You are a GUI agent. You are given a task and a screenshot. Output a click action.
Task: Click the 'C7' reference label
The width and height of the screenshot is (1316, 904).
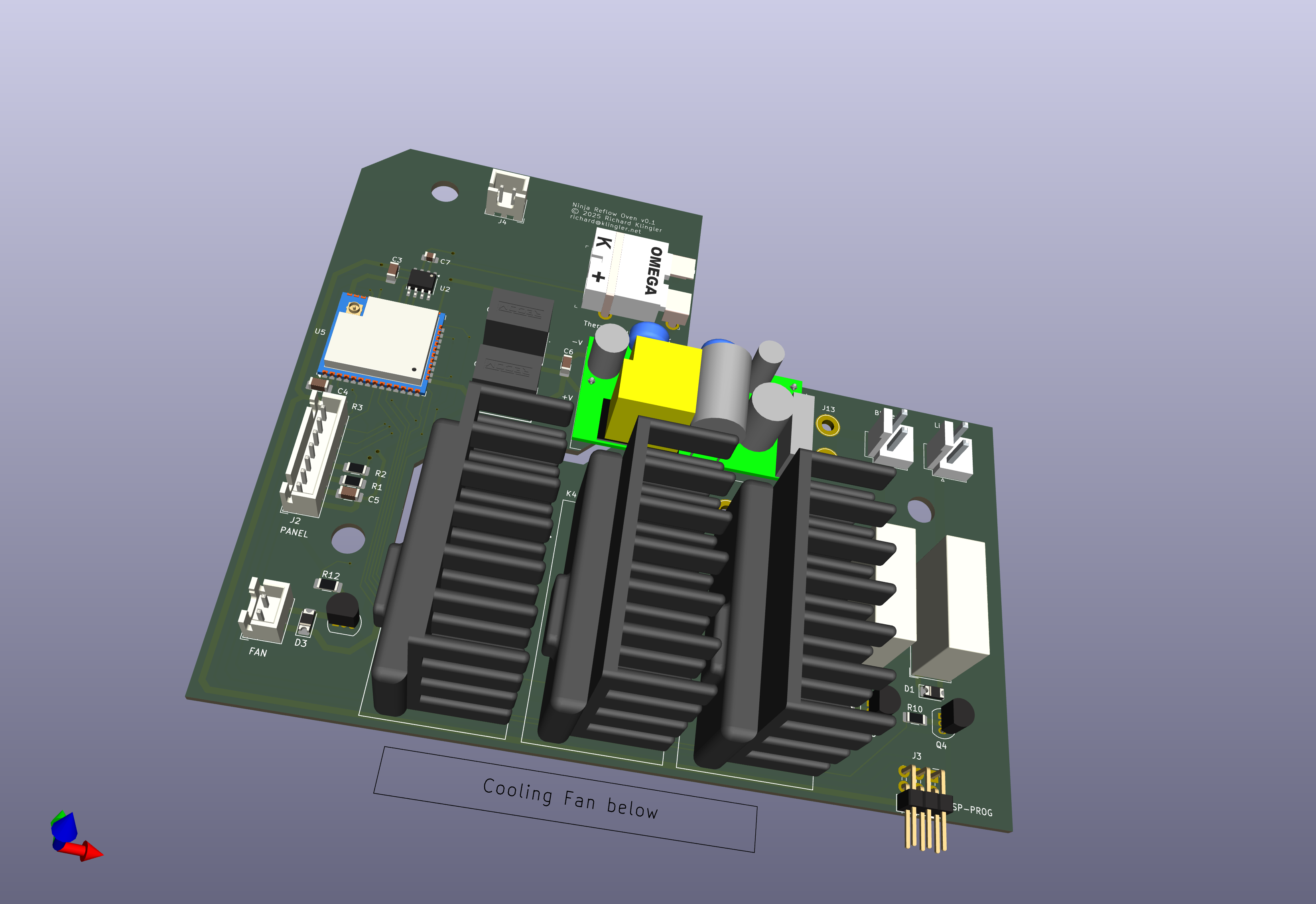tap(445, 262)
